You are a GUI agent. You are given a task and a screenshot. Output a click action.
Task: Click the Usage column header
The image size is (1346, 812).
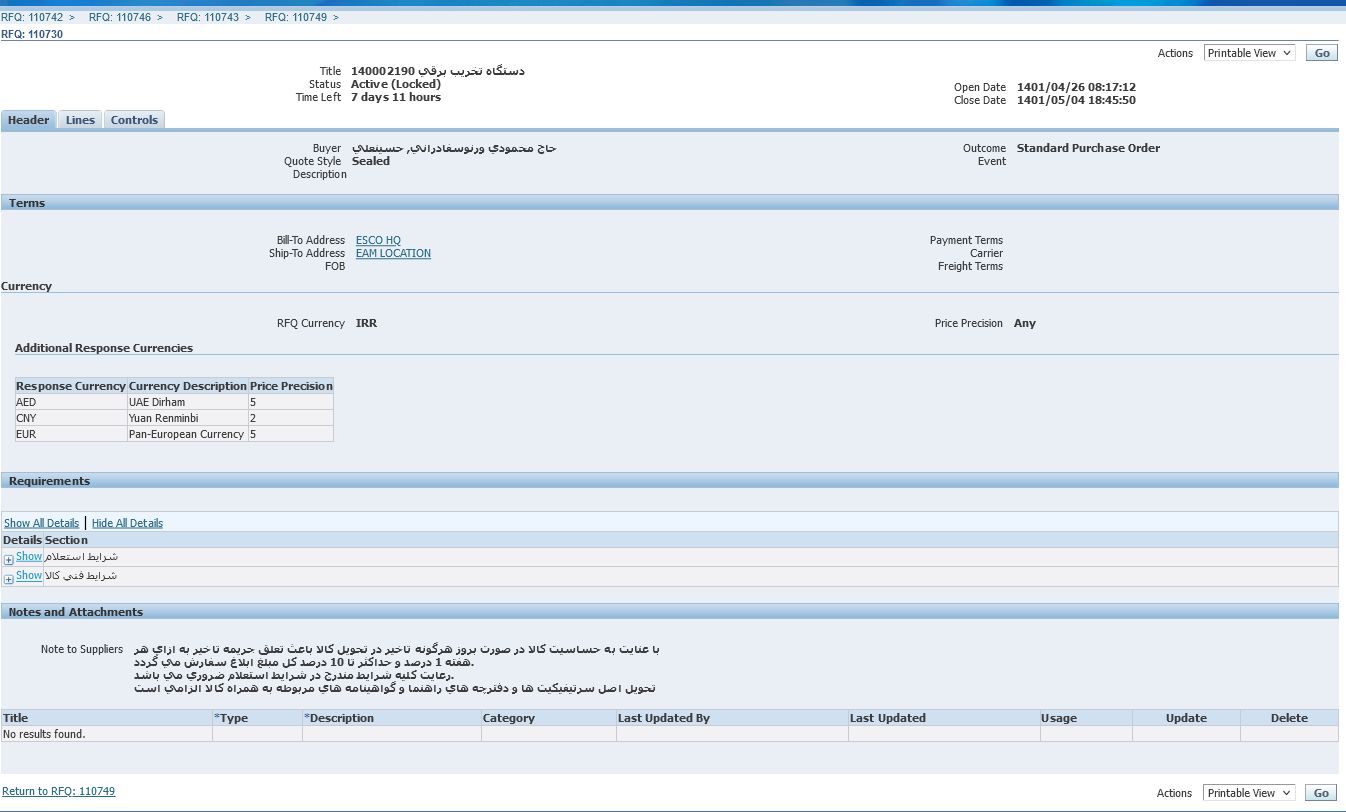(x=1086, y=718)
